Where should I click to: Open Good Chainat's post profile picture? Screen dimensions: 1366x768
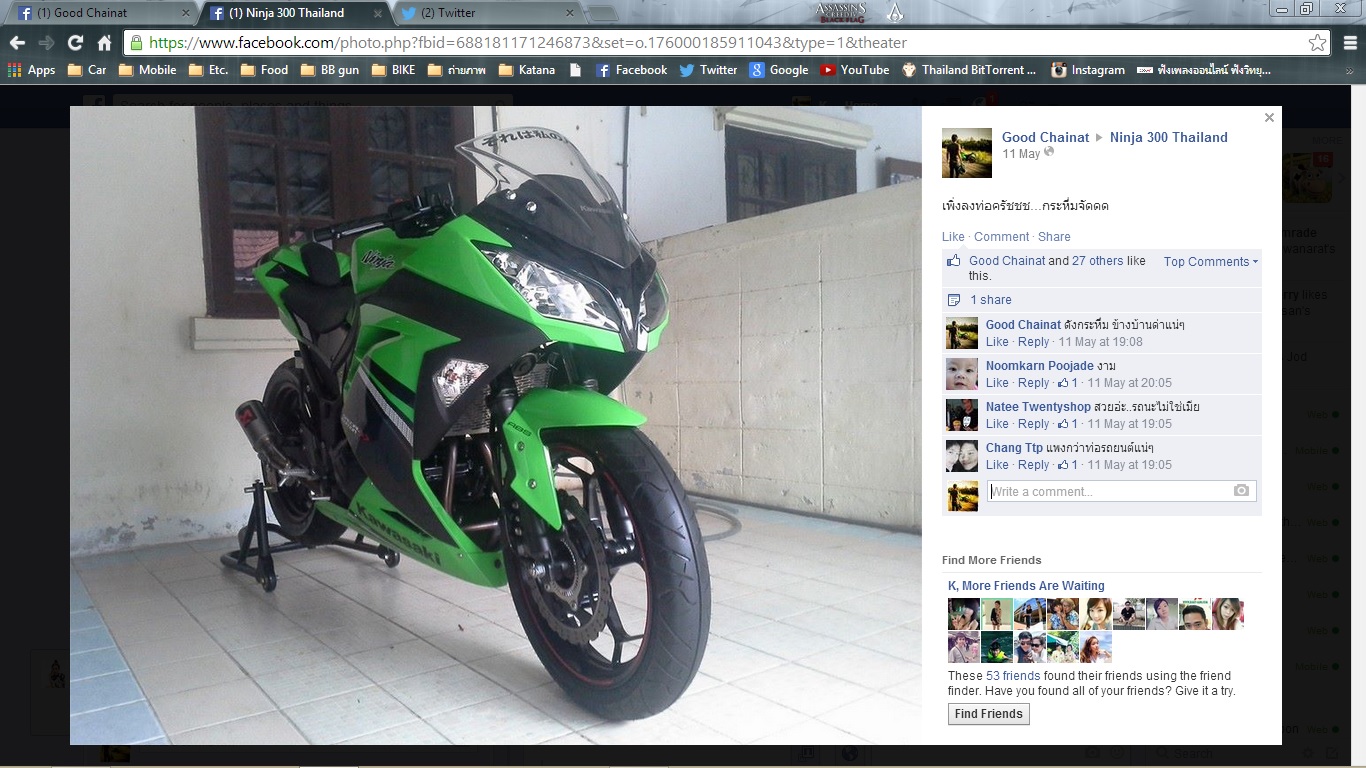(x=967, y=153)
